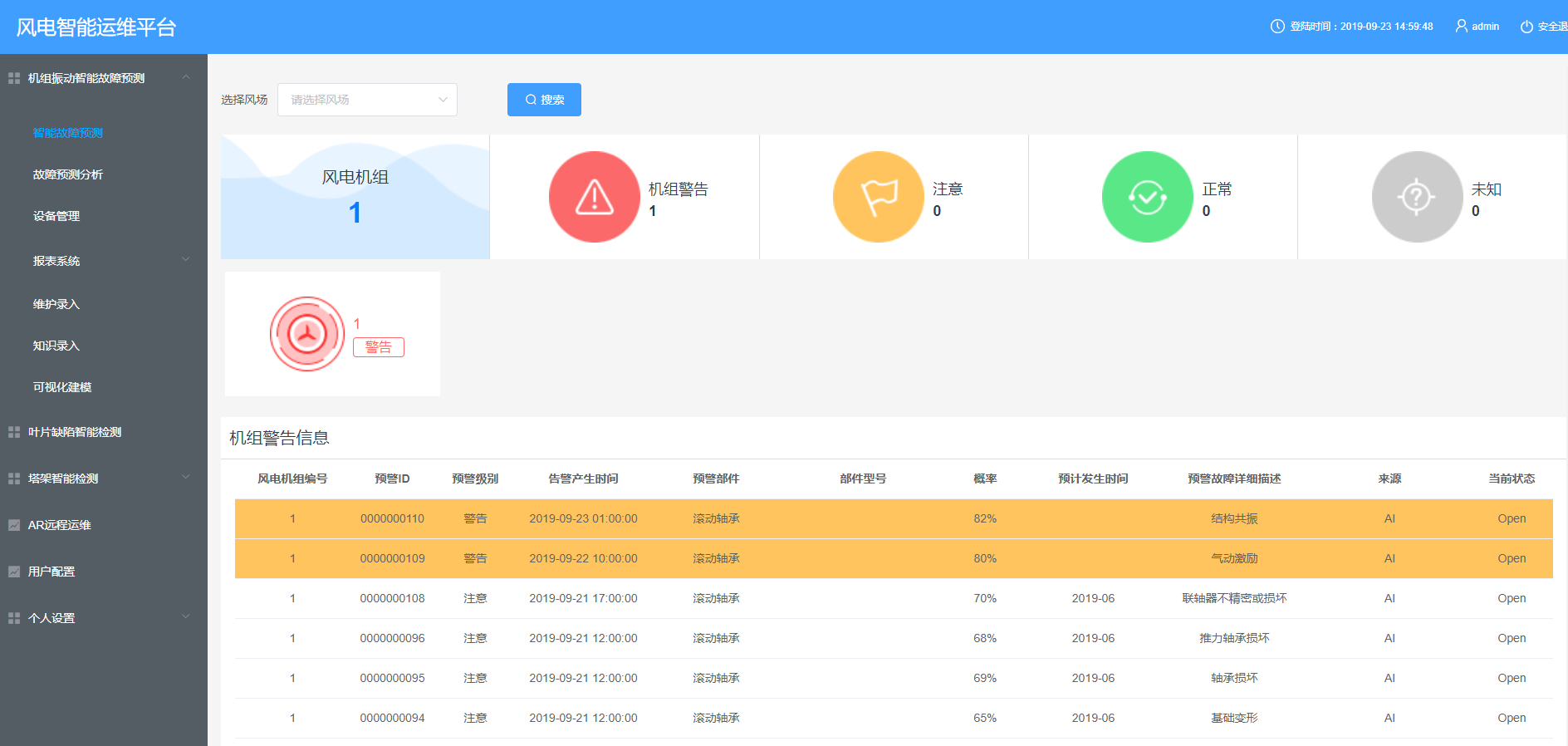Open 故障预测分析 menu item
This screenshot has width=1568, height=746.
(68, 174)
